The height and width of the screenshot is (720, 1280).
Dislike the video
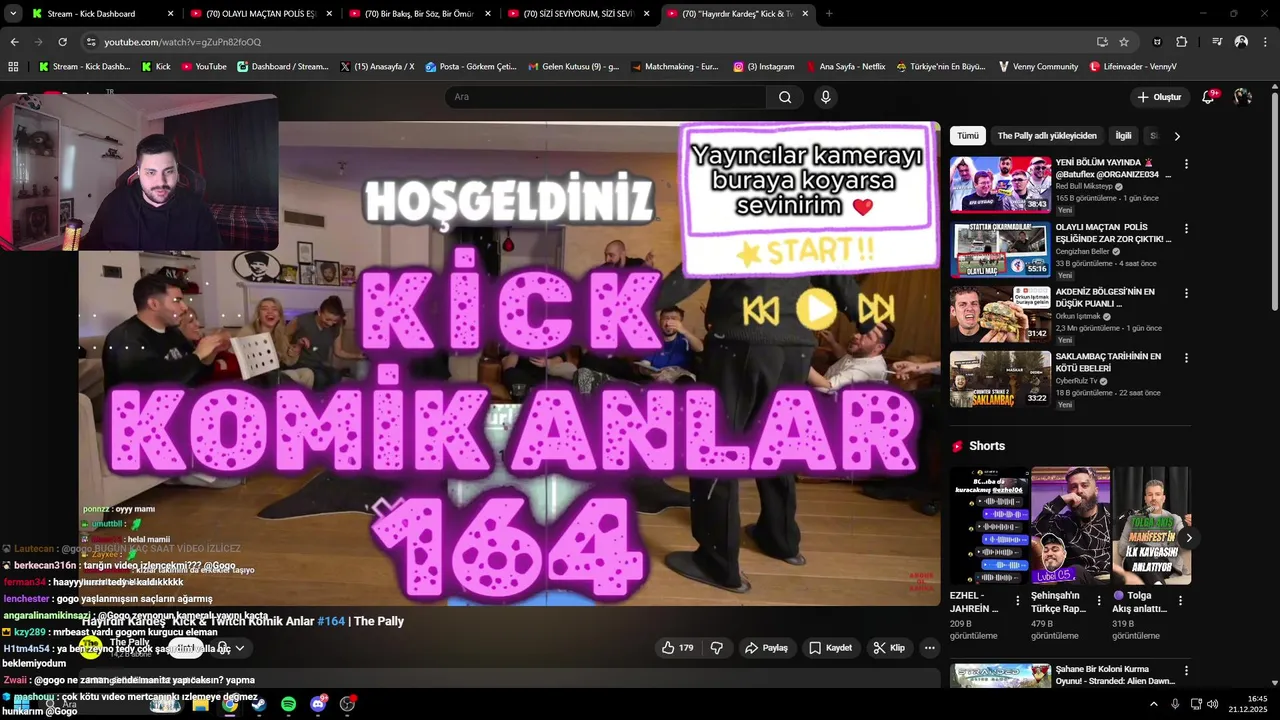(717, 648)
